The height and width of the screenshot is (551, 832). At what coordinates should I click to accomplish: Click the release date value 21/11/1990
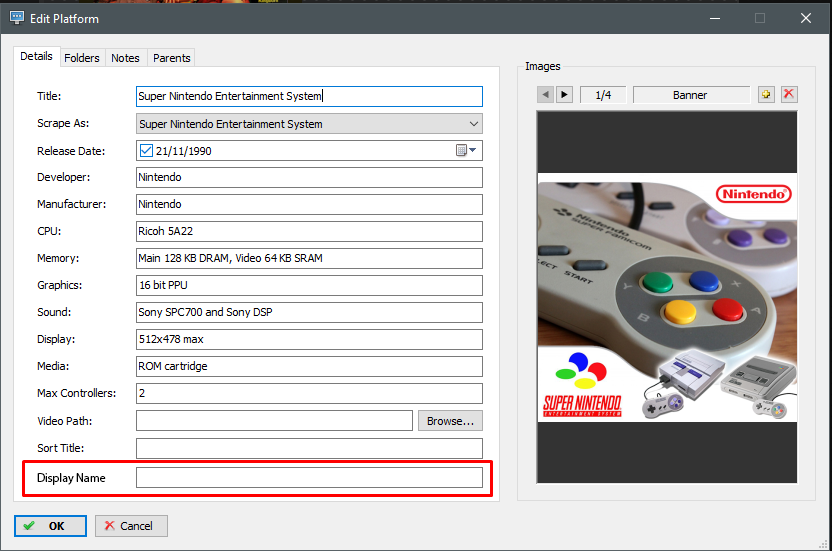[x=184, y=151]
